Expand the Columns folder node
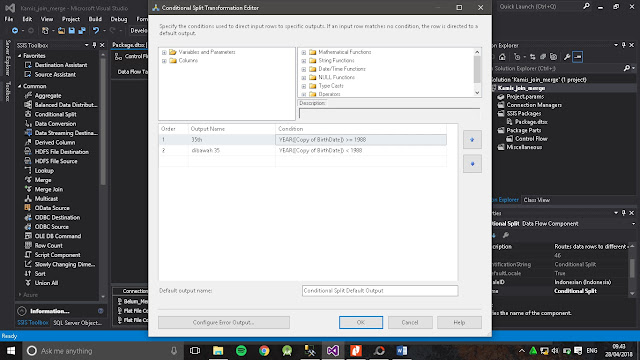This screenshot has width=640, height=360. click(164, 61)
